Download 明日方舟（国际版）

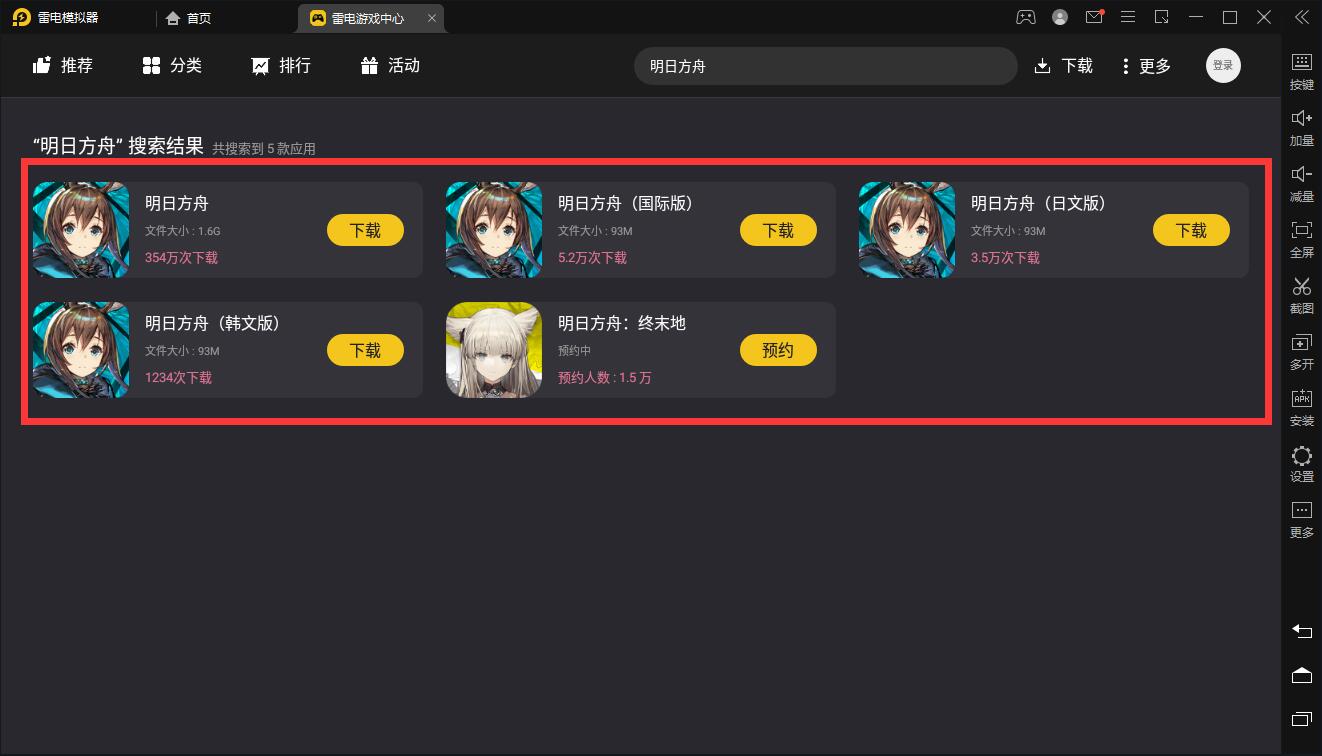778,230
